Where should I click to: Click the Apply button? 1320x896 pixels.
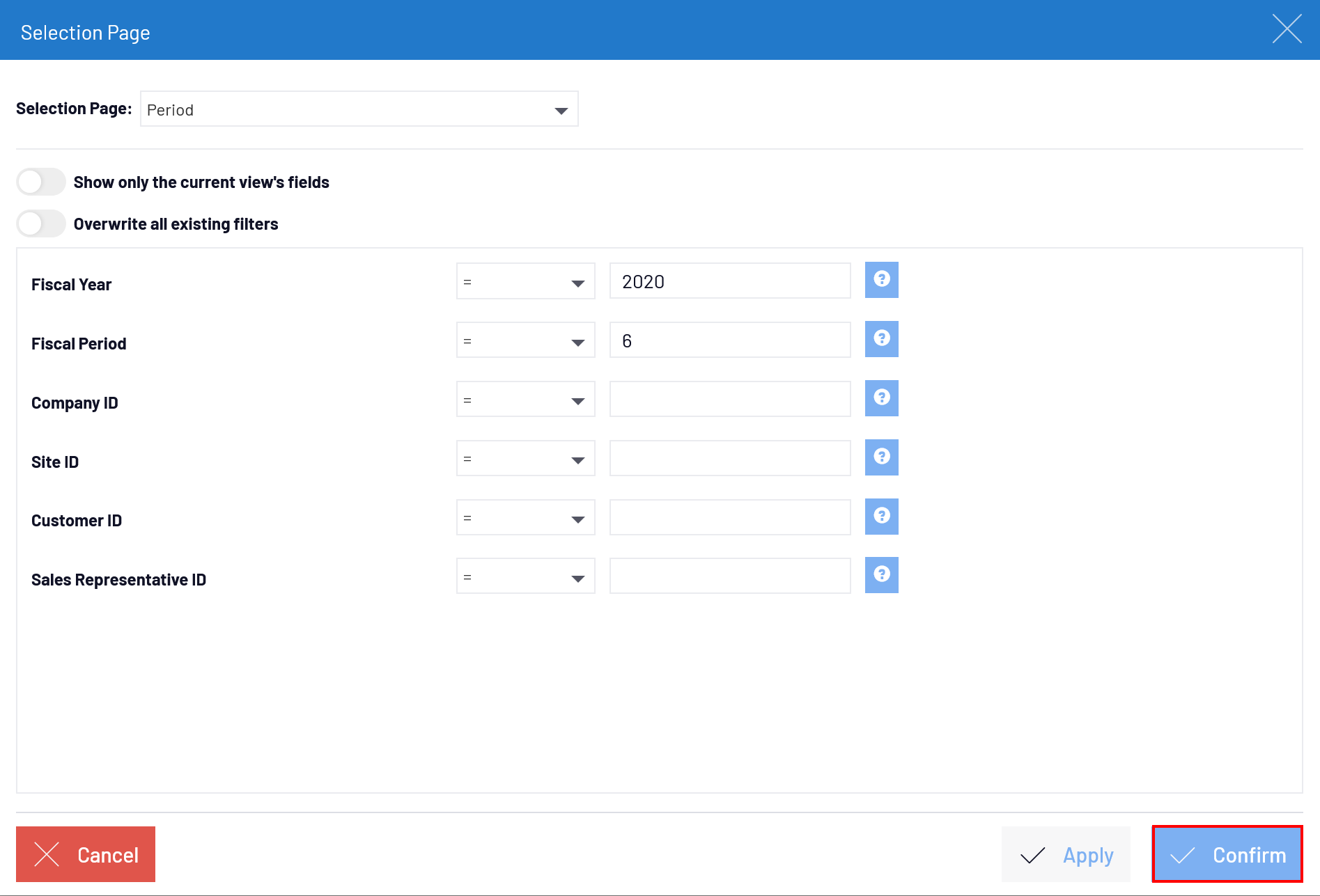point(1066,855)
